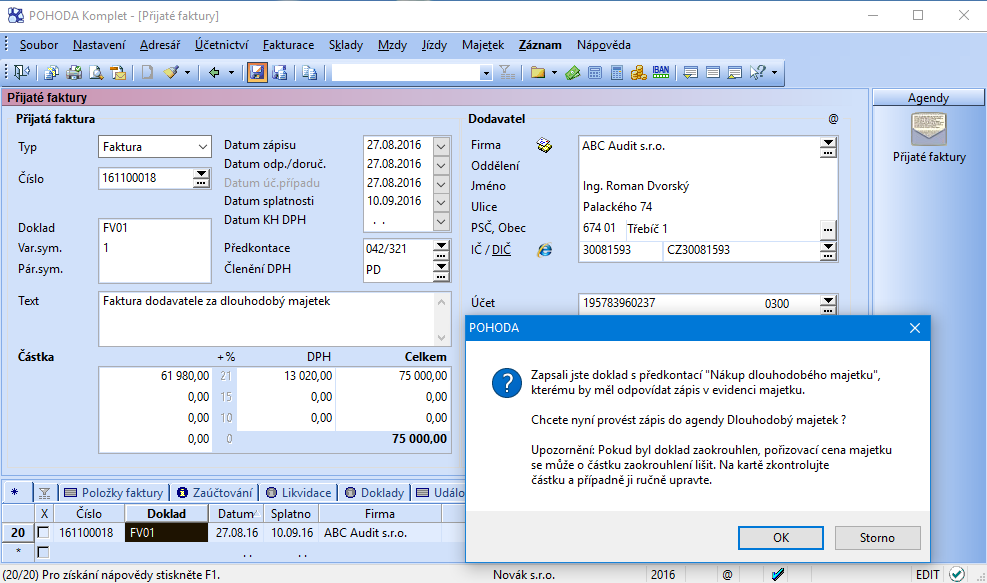987x583 pixels.
Task: Open the Sklady menu
Action: coord(346,45)
